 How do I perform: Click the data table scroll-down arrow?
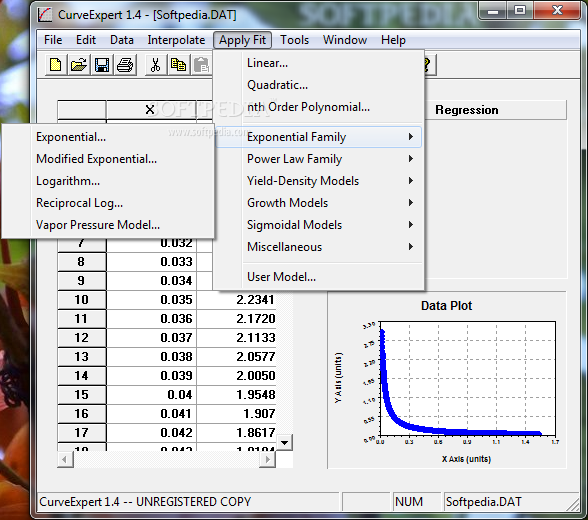(x=285, y=443)
